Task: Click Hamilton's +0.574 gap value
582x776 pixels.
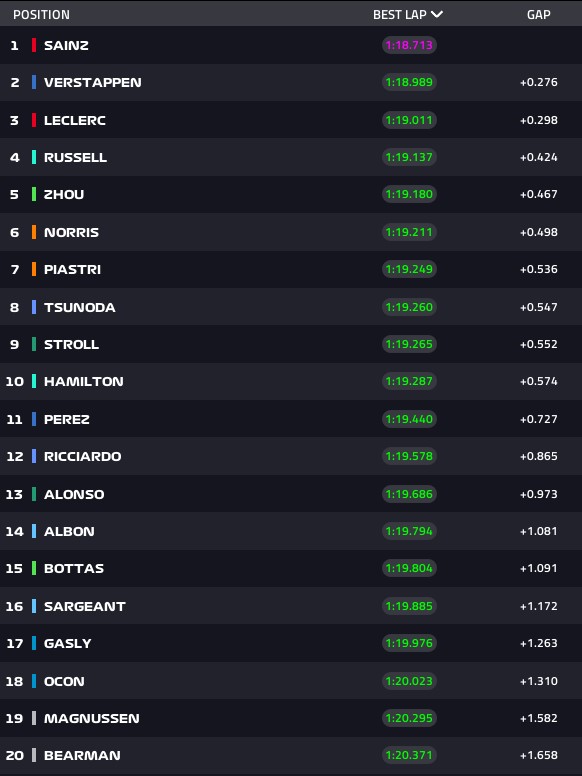Action: [x=538, y=381]
